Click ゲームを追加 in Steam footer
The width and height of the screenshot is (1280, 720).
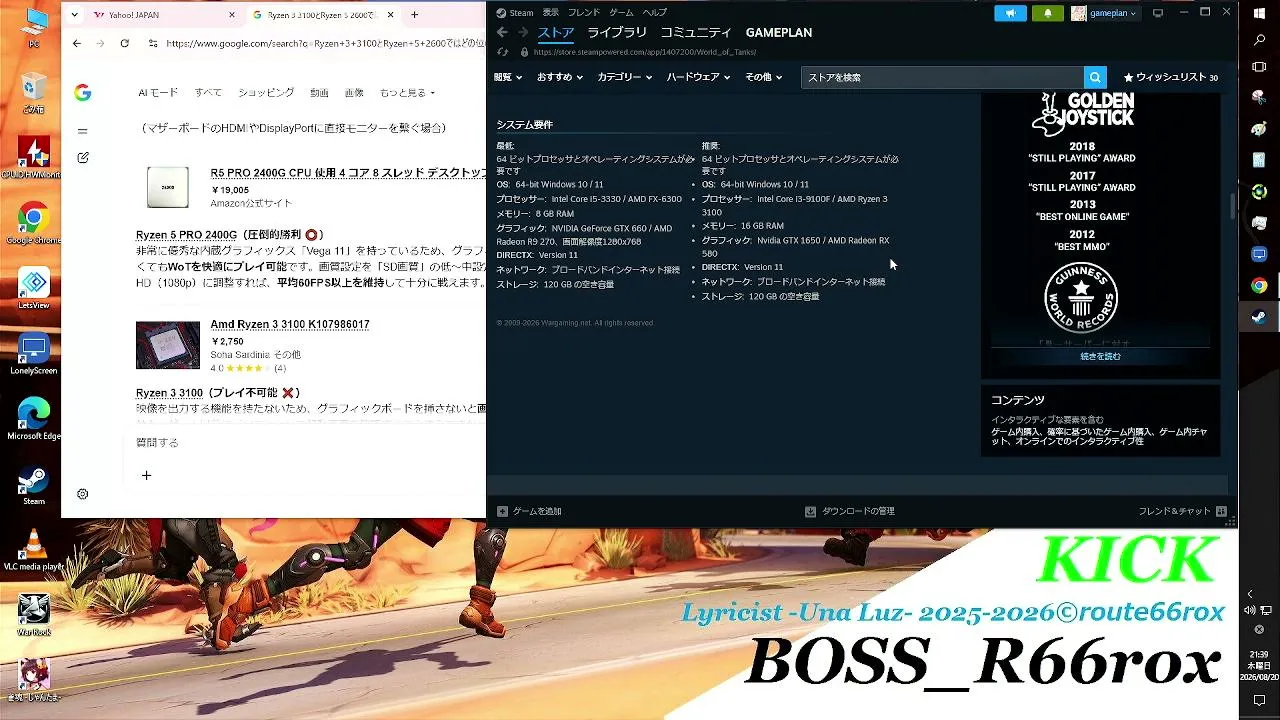pyautogui.click(x=530, y=511)
